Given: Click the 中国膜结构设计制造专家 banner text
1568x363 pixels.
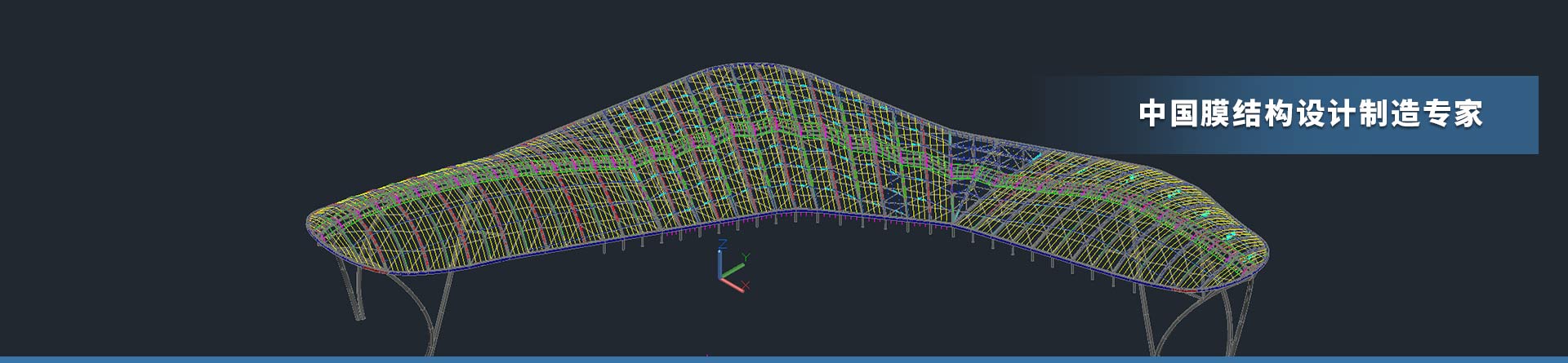Looking at the screenshot, I should 1310,114.
